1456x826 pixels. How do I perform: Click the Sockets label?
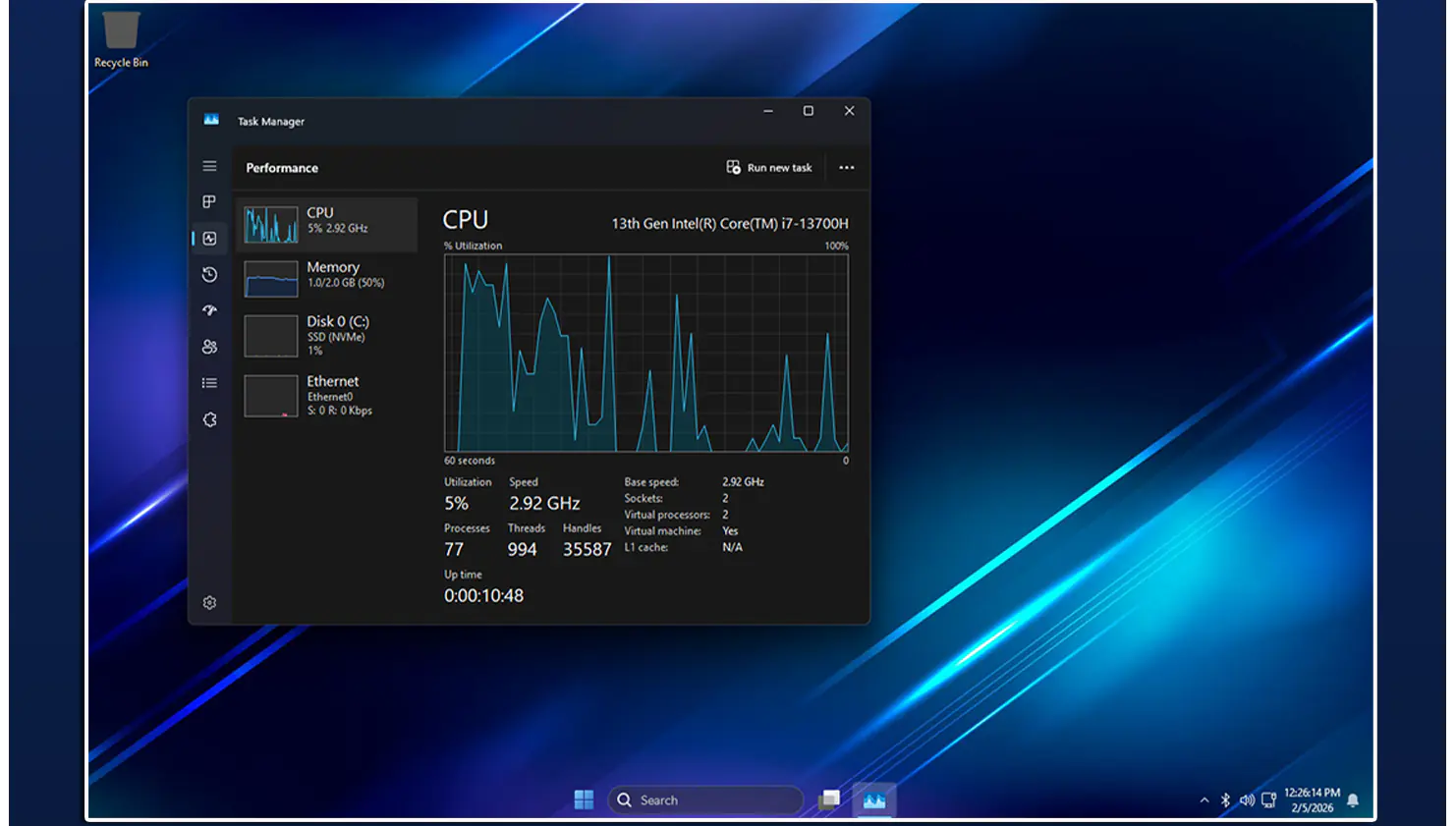(644, 499)
